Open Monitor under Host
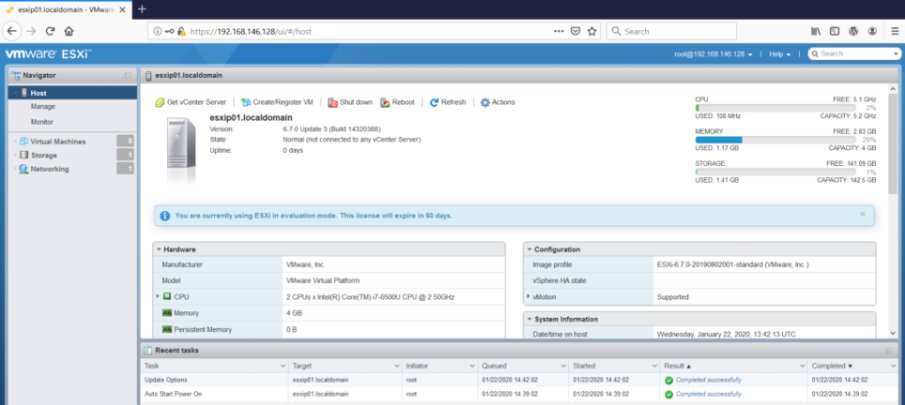Screen dimensions: 905x405 (42, 122)
